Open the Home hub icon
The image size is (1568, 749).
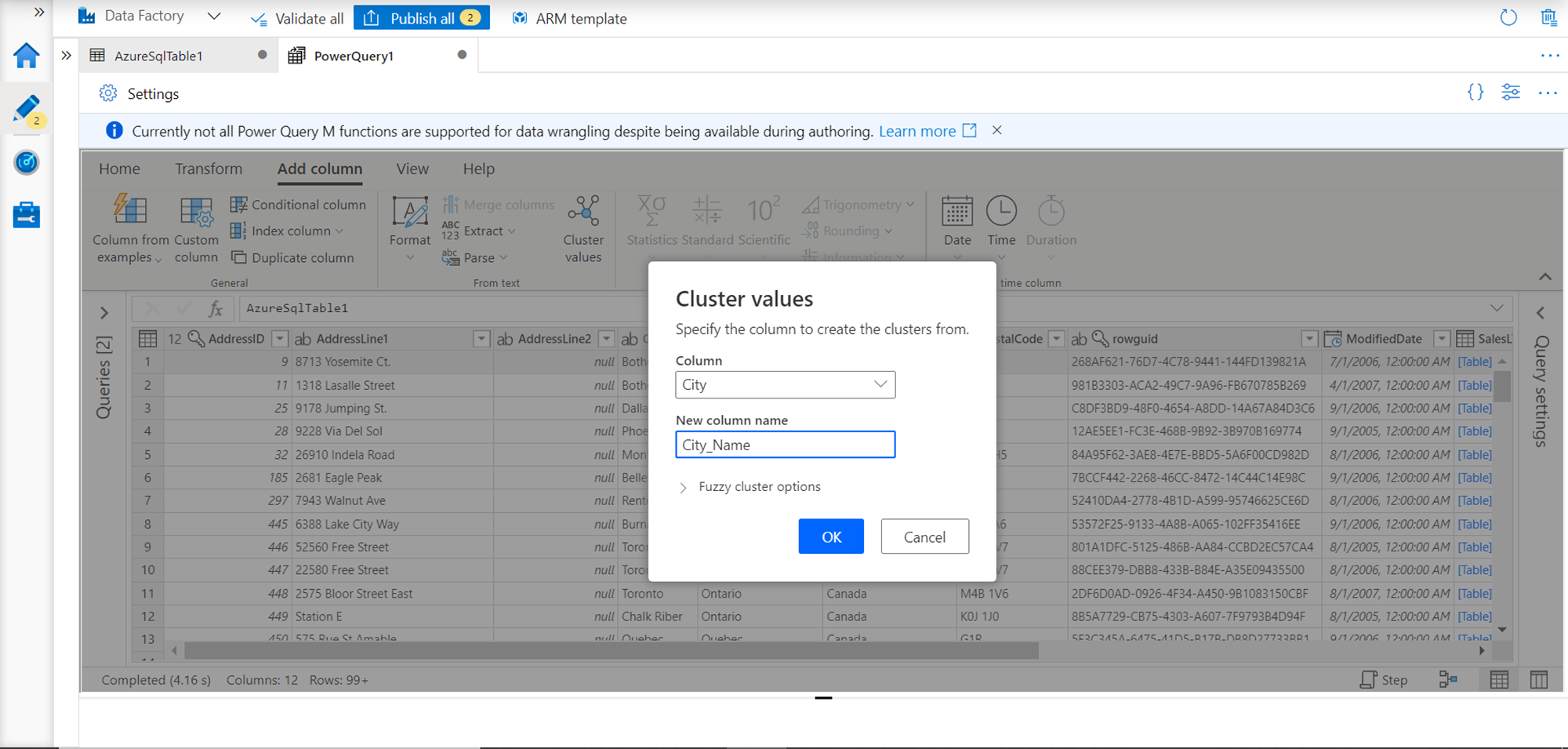pos(26,56)
